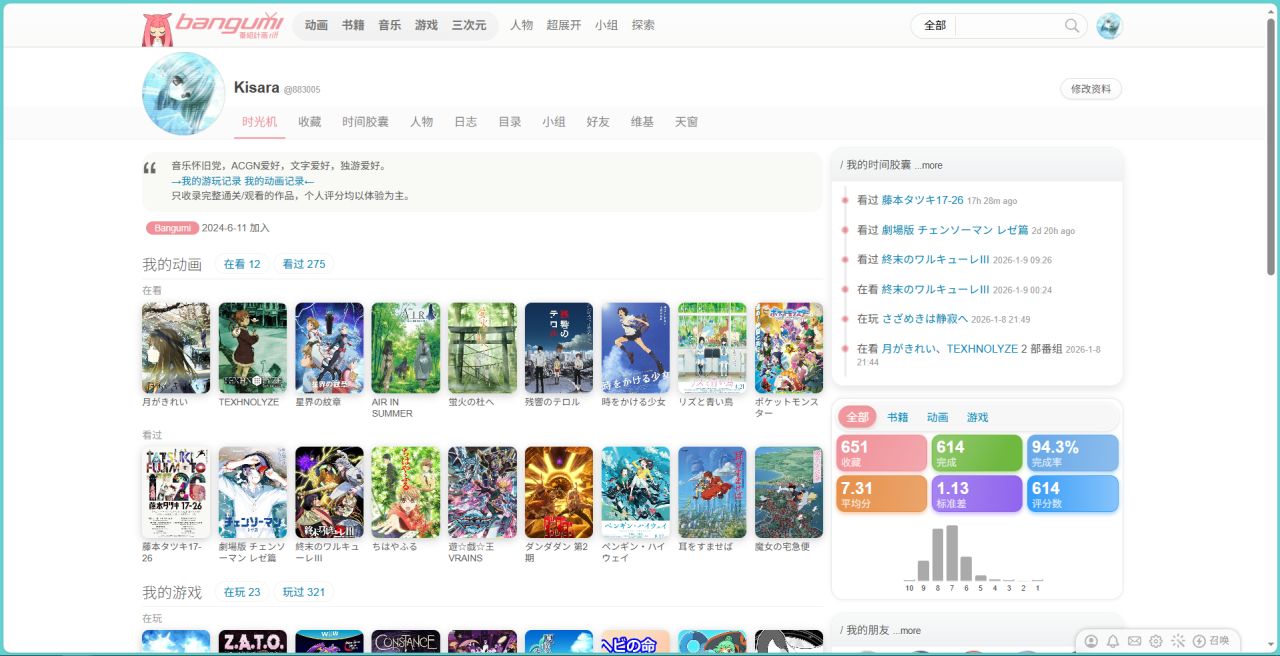Switch to 好友 profile tab
Screen dimensions: 1280x656
coord(598,122)
